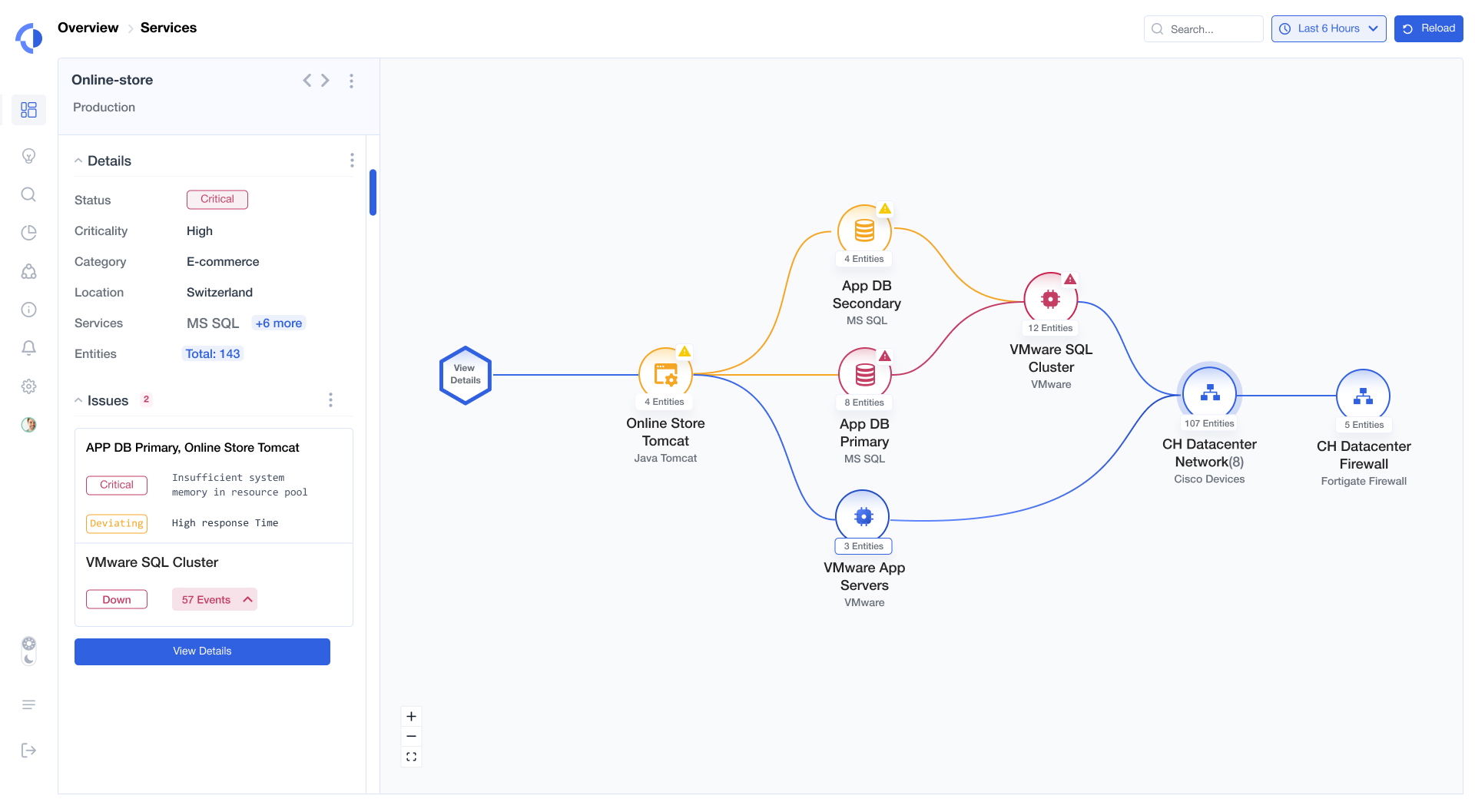Click the logout icon at sidebar bottom

28,751
